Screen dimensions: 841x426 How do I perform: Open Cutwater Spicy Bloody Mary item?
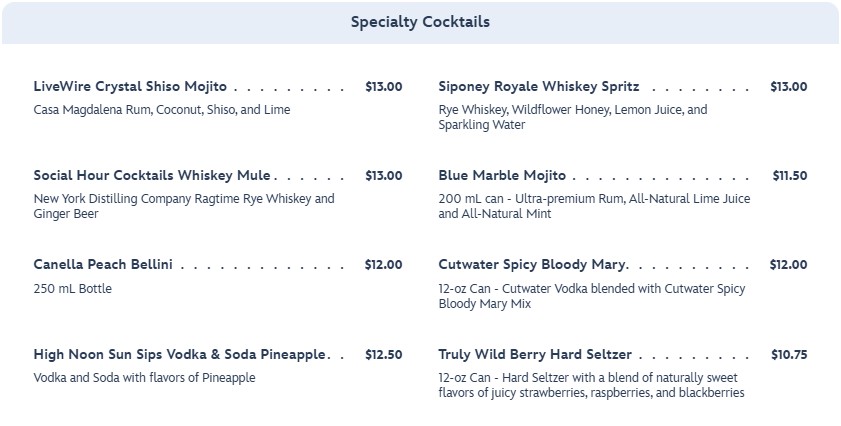[x=532, y=265]
